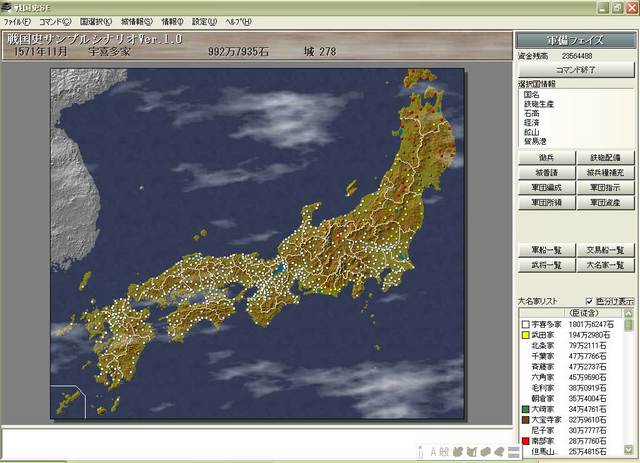This screenshot has height=463, width=640.
Task: Click the 徴兵 button
Action: coord(547,158)
